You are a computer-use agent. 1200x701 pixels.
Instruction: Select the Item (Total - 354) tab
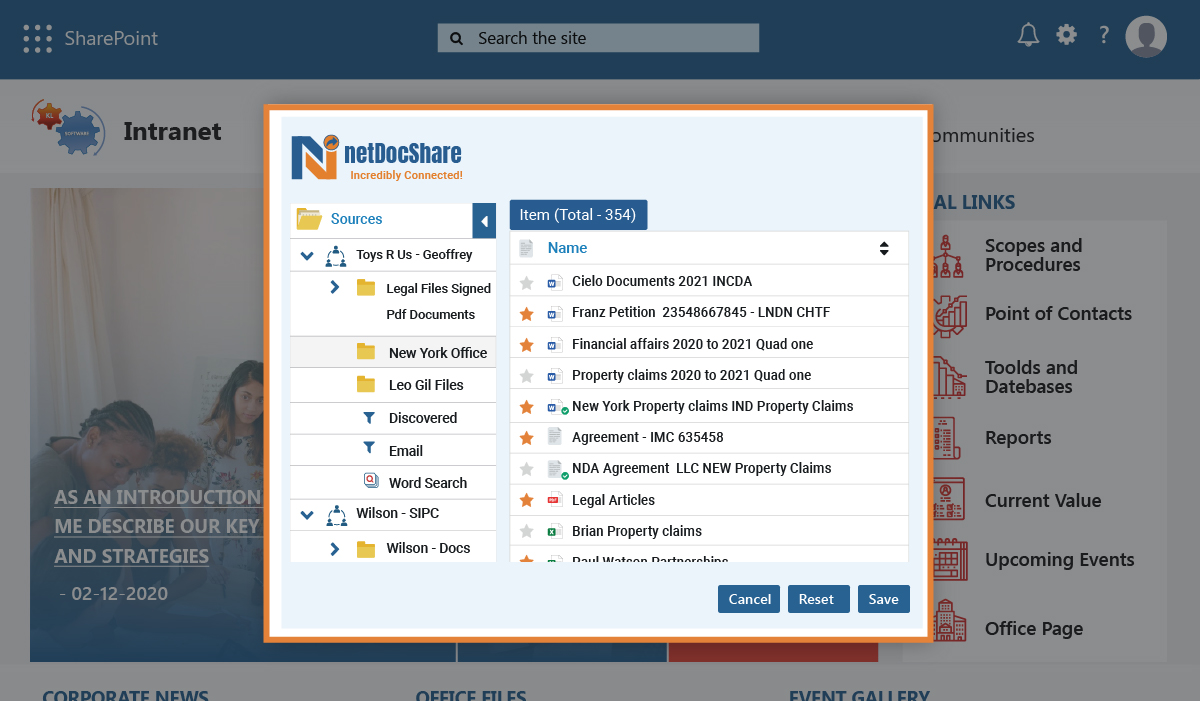(x=578, y=215)
